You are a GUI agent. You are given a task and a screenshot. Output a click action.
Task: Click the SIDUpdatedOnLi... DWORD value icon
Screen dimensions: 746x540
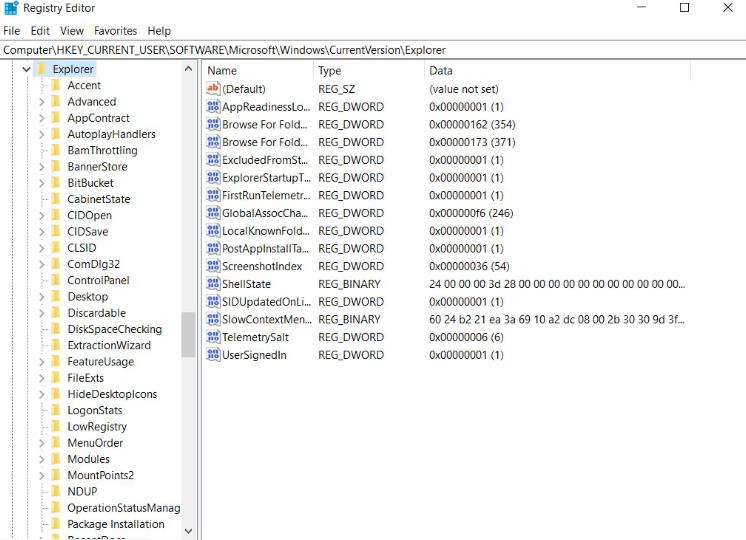(213, 302)
